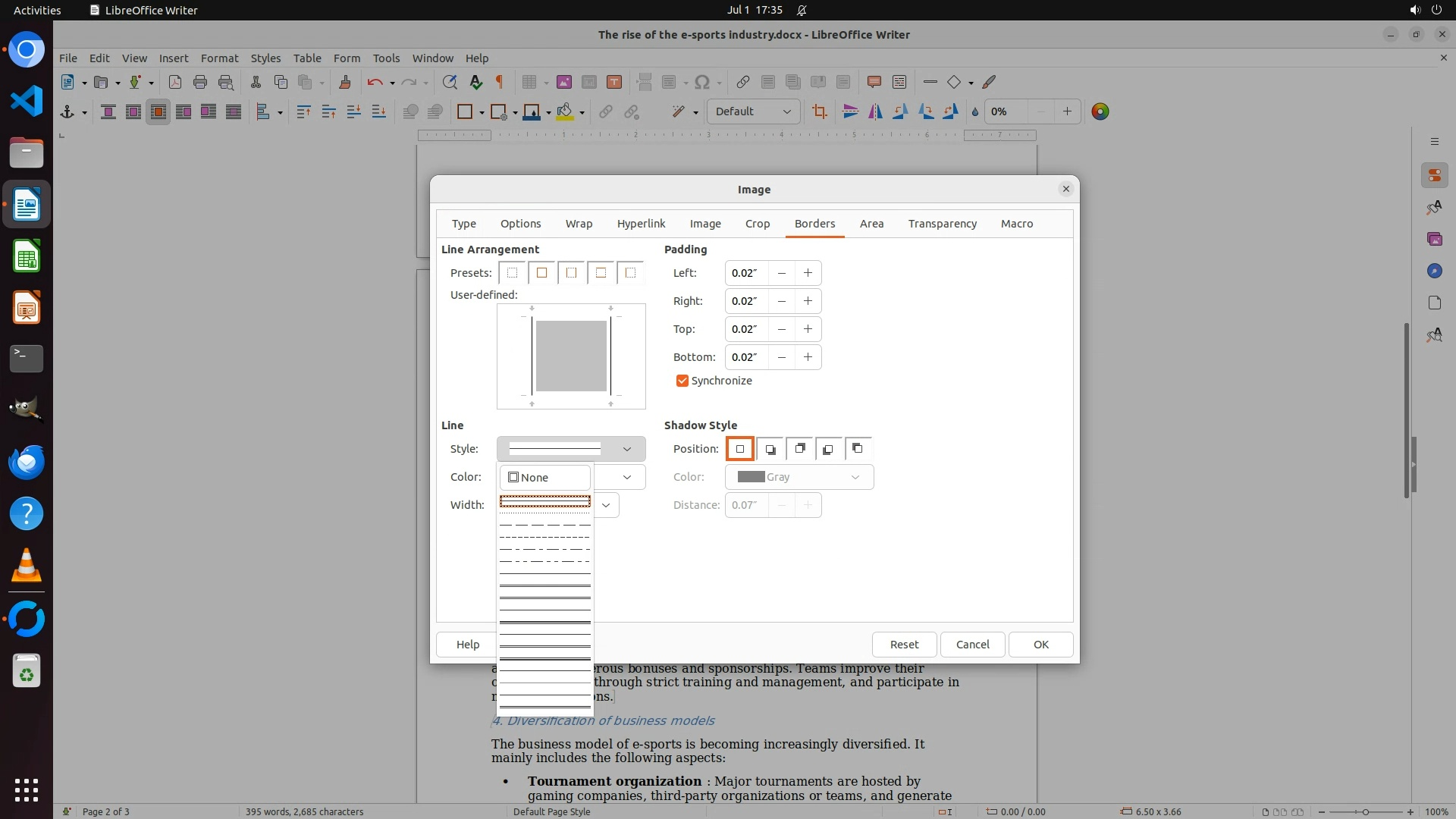Switch to the Wrap tab
Screen dimensions: 1456x819
click(579, 224)
